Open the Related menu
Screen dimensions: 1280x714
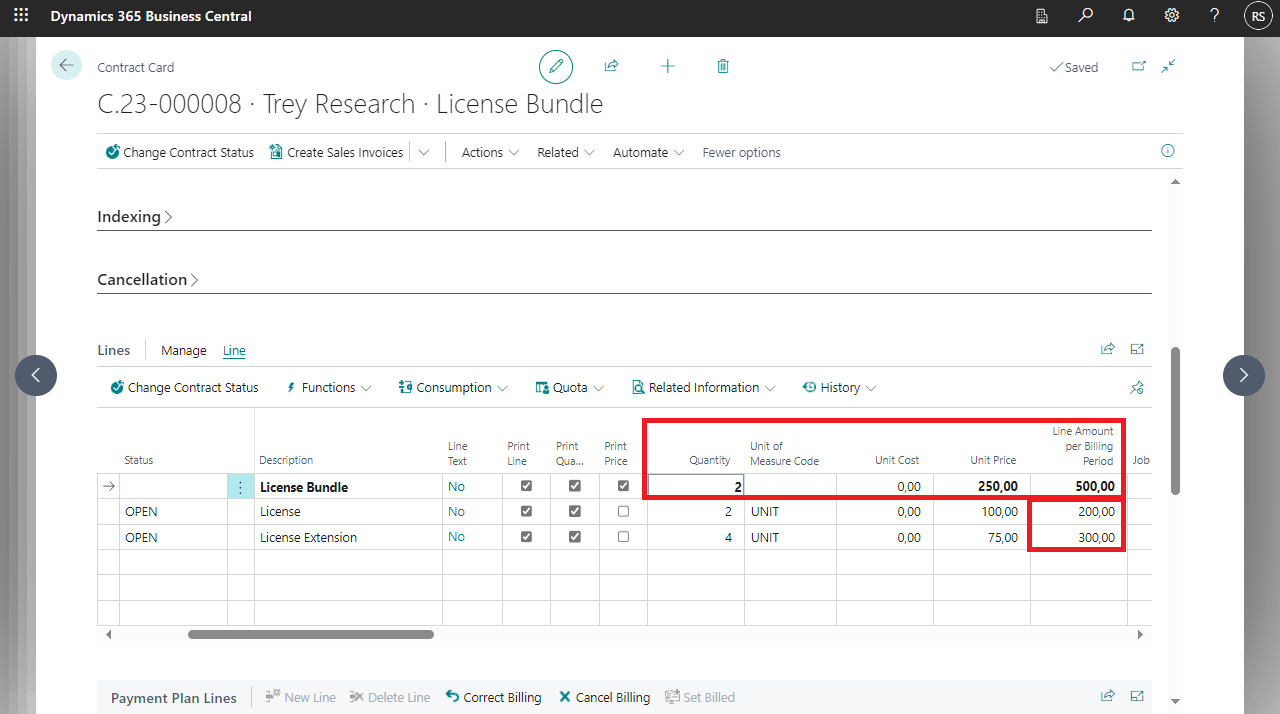point(565,153)
